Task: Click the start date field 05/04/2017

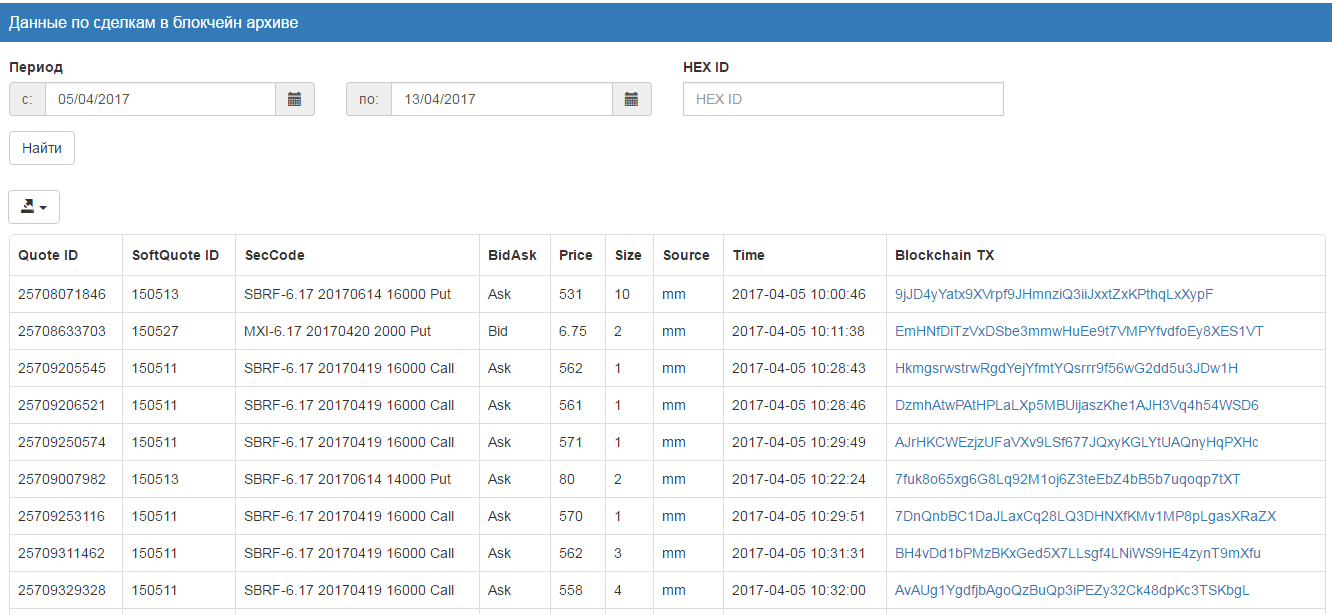Action: (x=160, y=99)
